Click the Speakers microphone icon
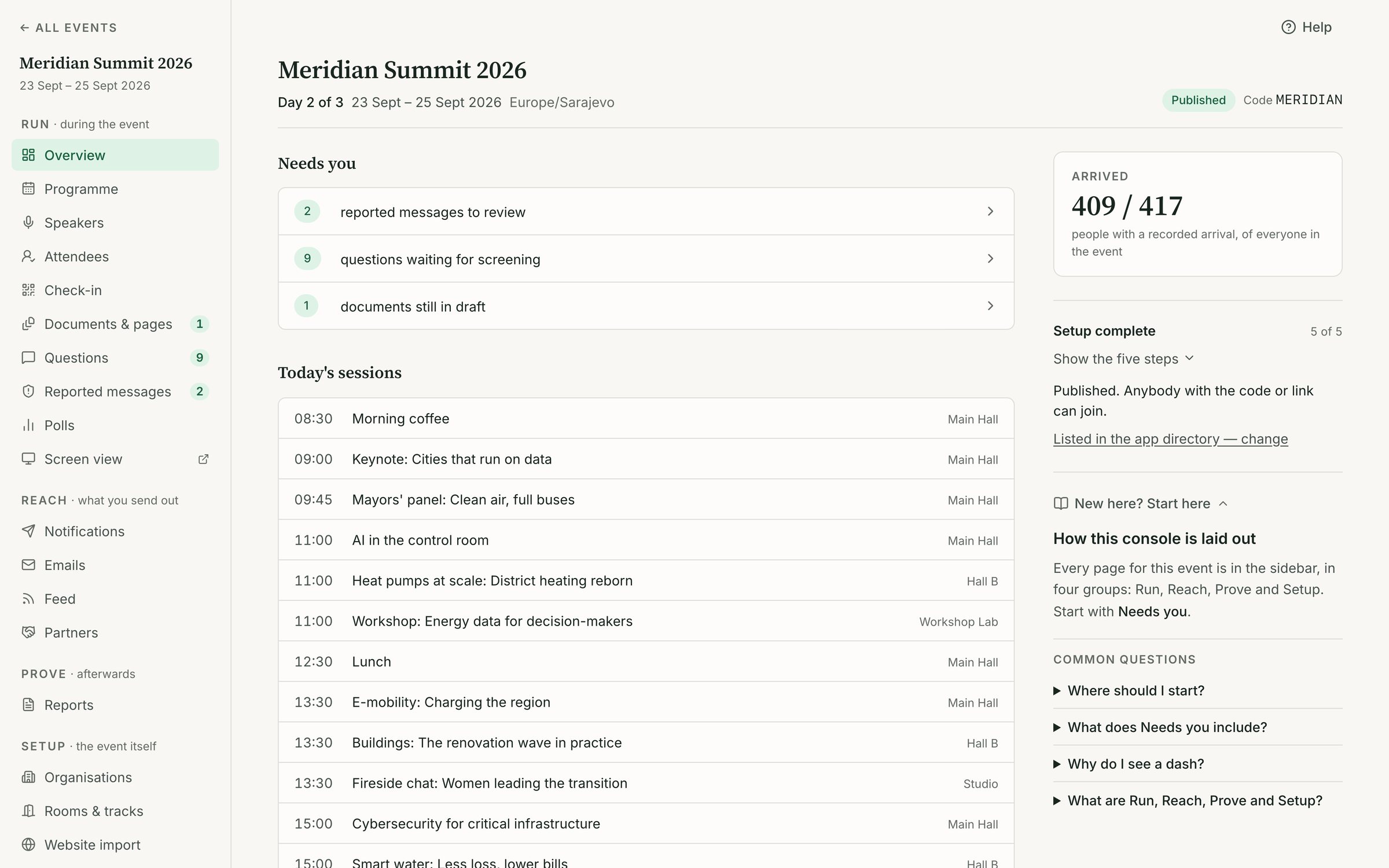Screen dimensions: 1389x868 pos(28,223)
